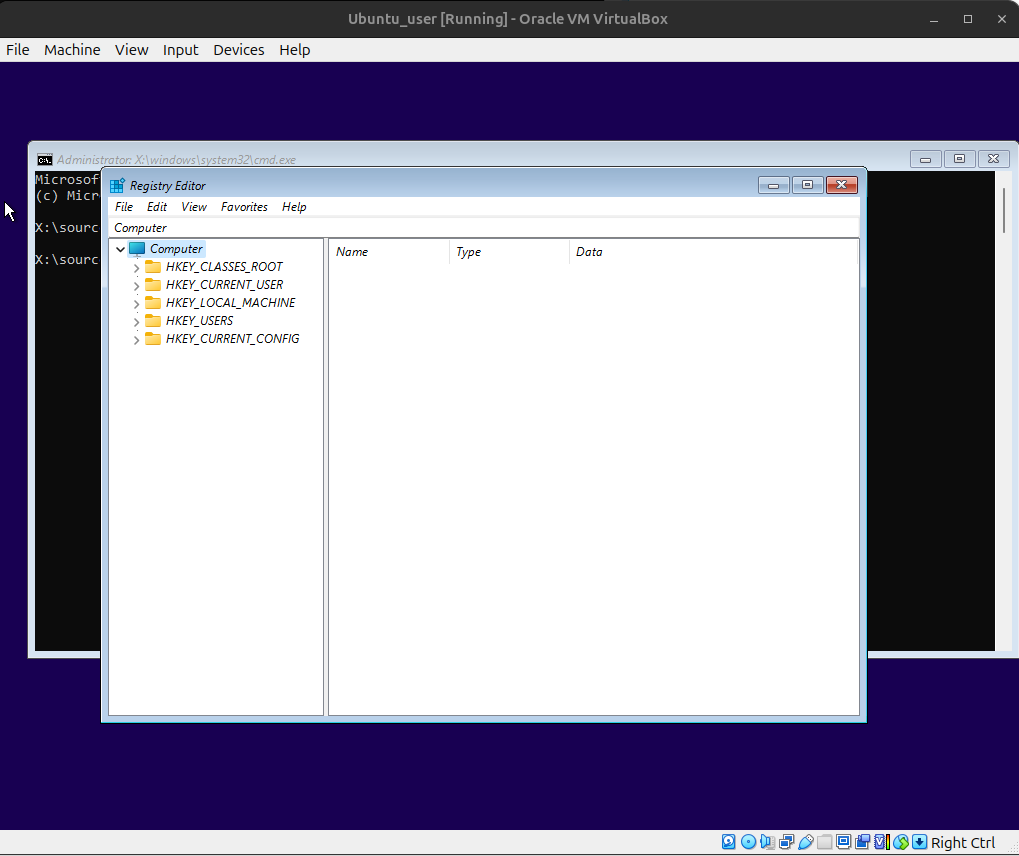Click the VirtualBox display status icon
Screen dimensions: 1019x856
(x=844, y=842)
